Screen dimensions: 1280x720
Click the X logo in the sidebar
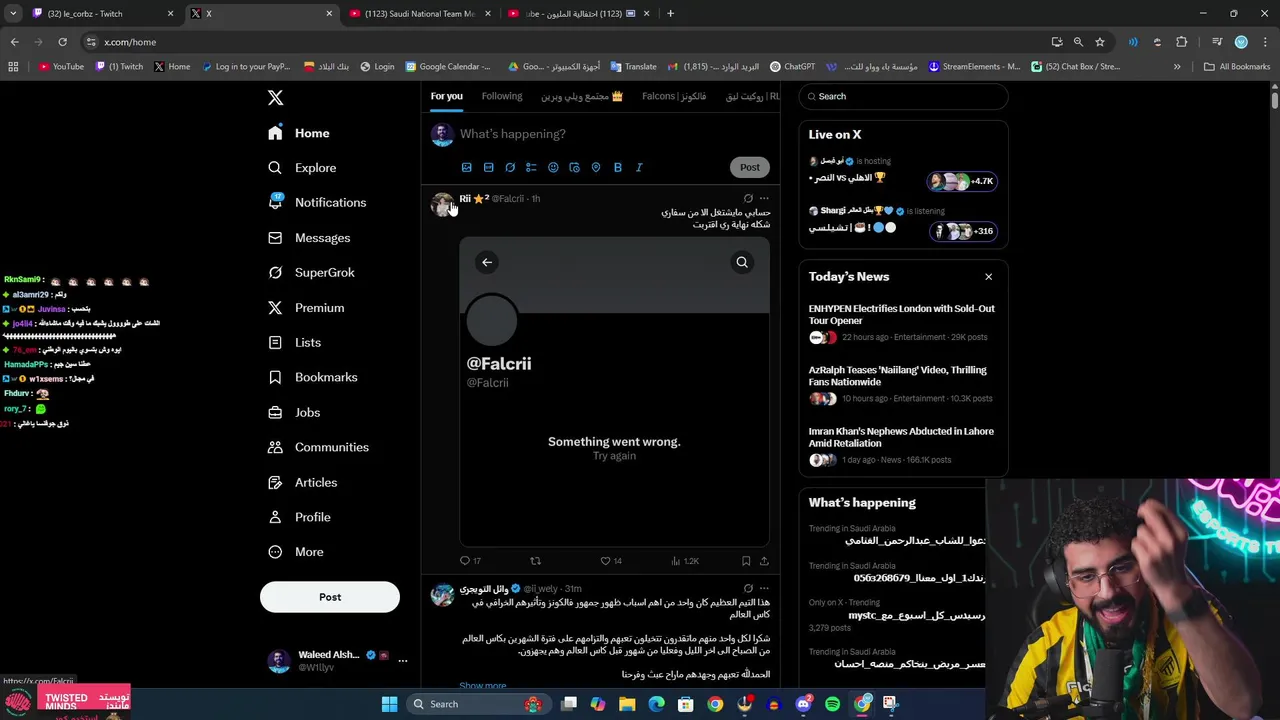(x=276, y=97)
